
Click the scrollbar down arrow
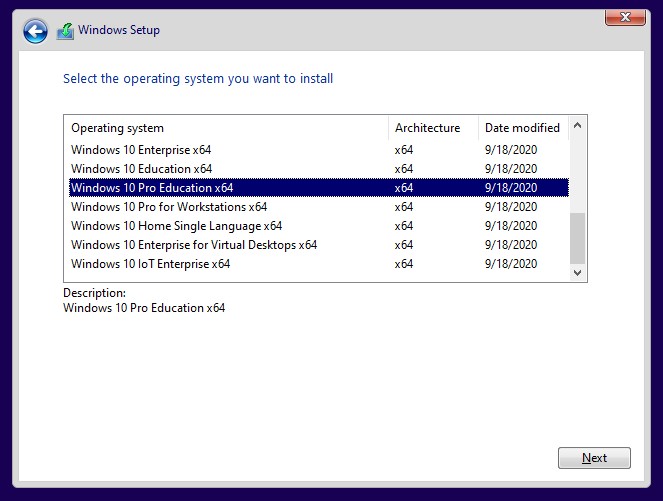578,273
